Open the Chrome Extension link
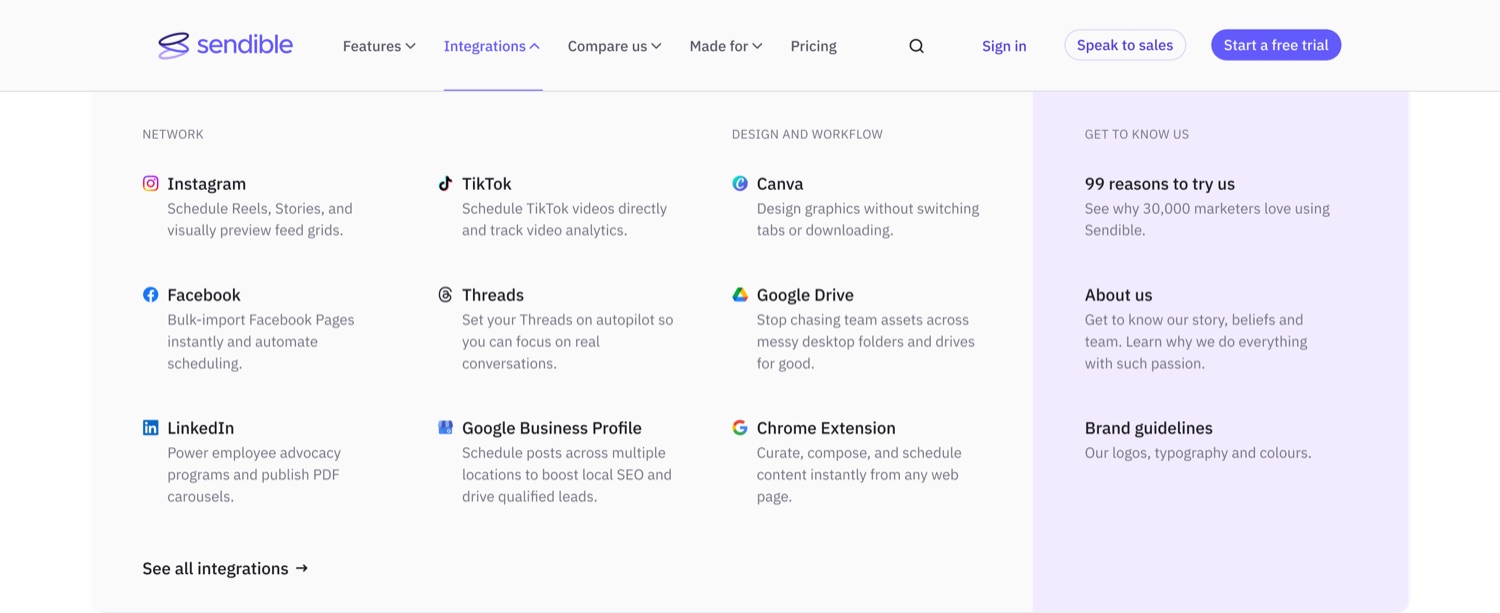 pyautogui.click(x=826, y=427)
